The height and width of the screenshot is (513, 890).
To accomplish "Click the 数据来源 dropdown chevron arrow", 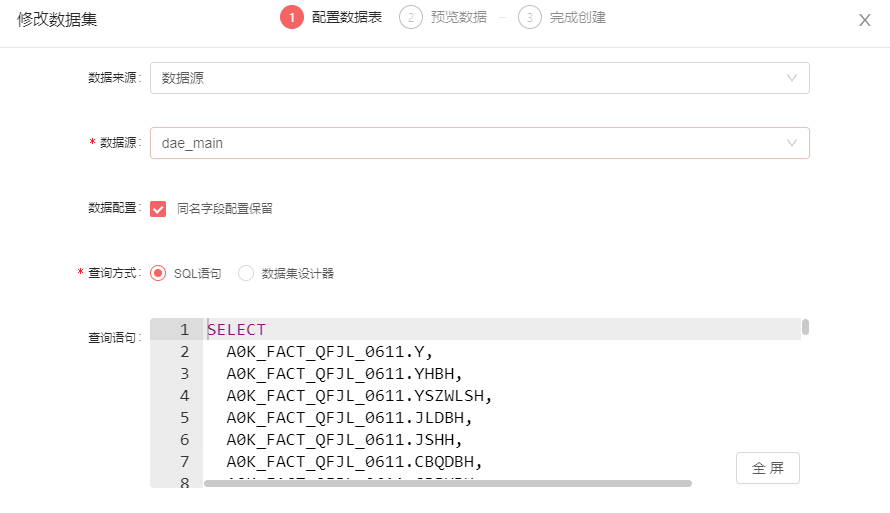I will coord(792,78).
